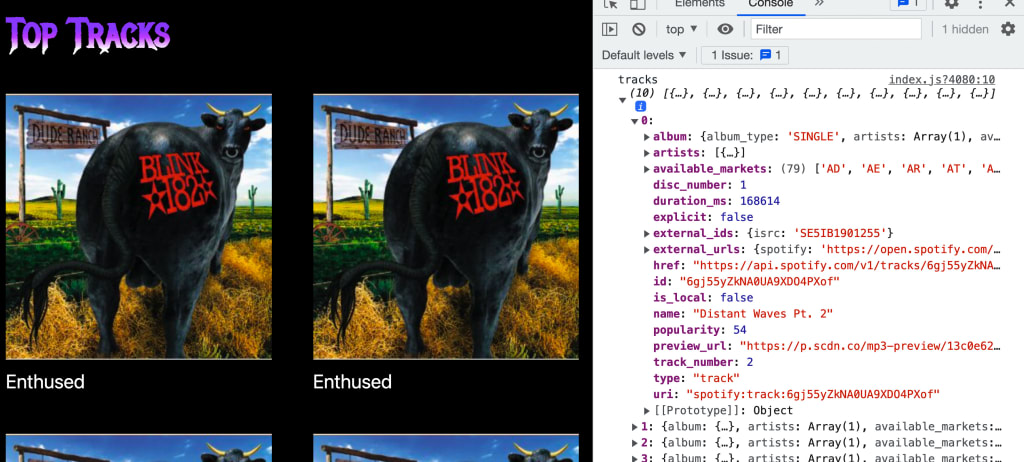Expand the available_markets array
Viewport: 1024px width, 462px height.
click(x=647, y=169)
